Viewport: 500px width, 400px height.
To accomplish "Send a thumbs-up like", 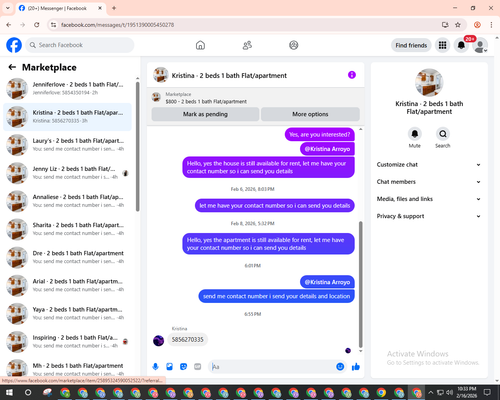I will click(356, 367).
